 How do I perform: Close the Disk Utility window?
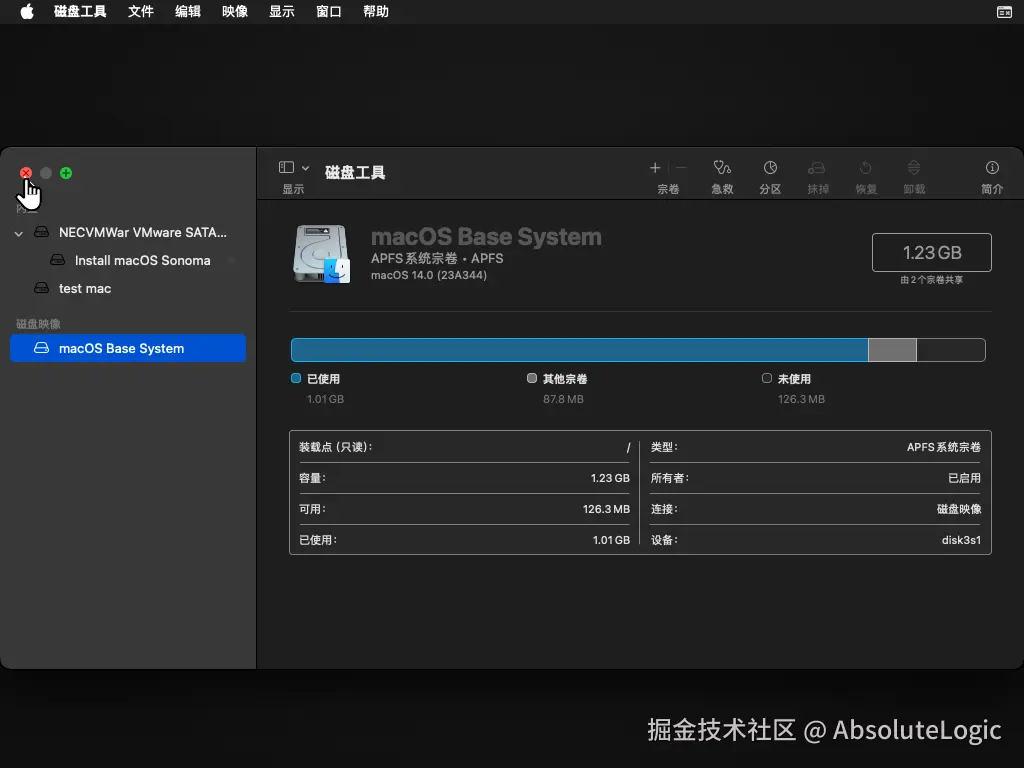[25, 173]
